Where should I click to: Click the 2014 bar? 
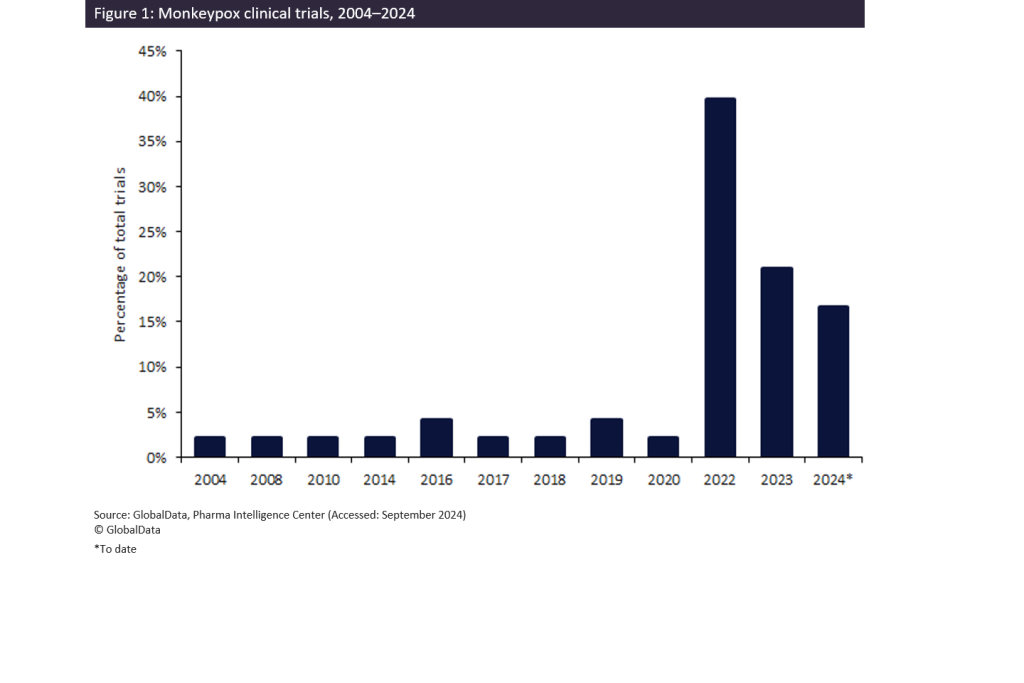pyautogui.click(x=379, y=447)
